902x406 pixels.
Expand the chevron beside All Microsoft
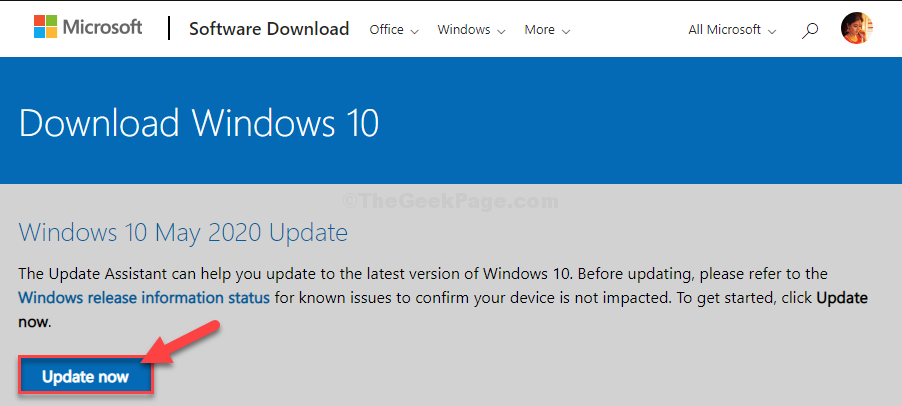coord(772,31)
